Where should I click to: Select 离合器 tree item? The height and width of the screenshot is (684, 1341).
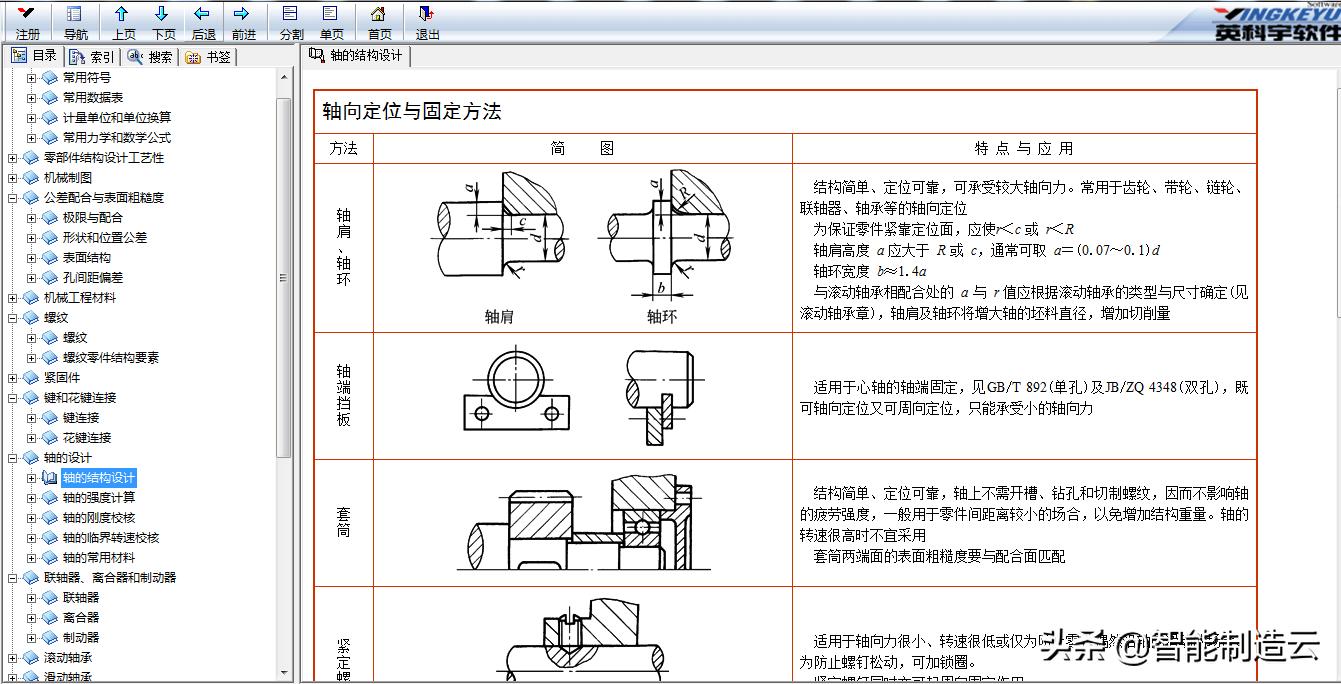click(81, 617)
